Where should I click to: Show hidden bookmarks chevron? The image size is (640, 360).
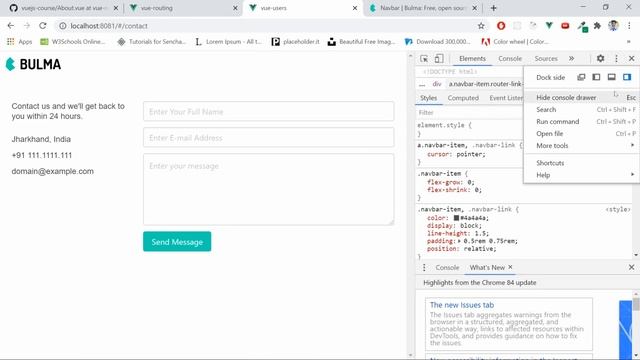(629, 42)
